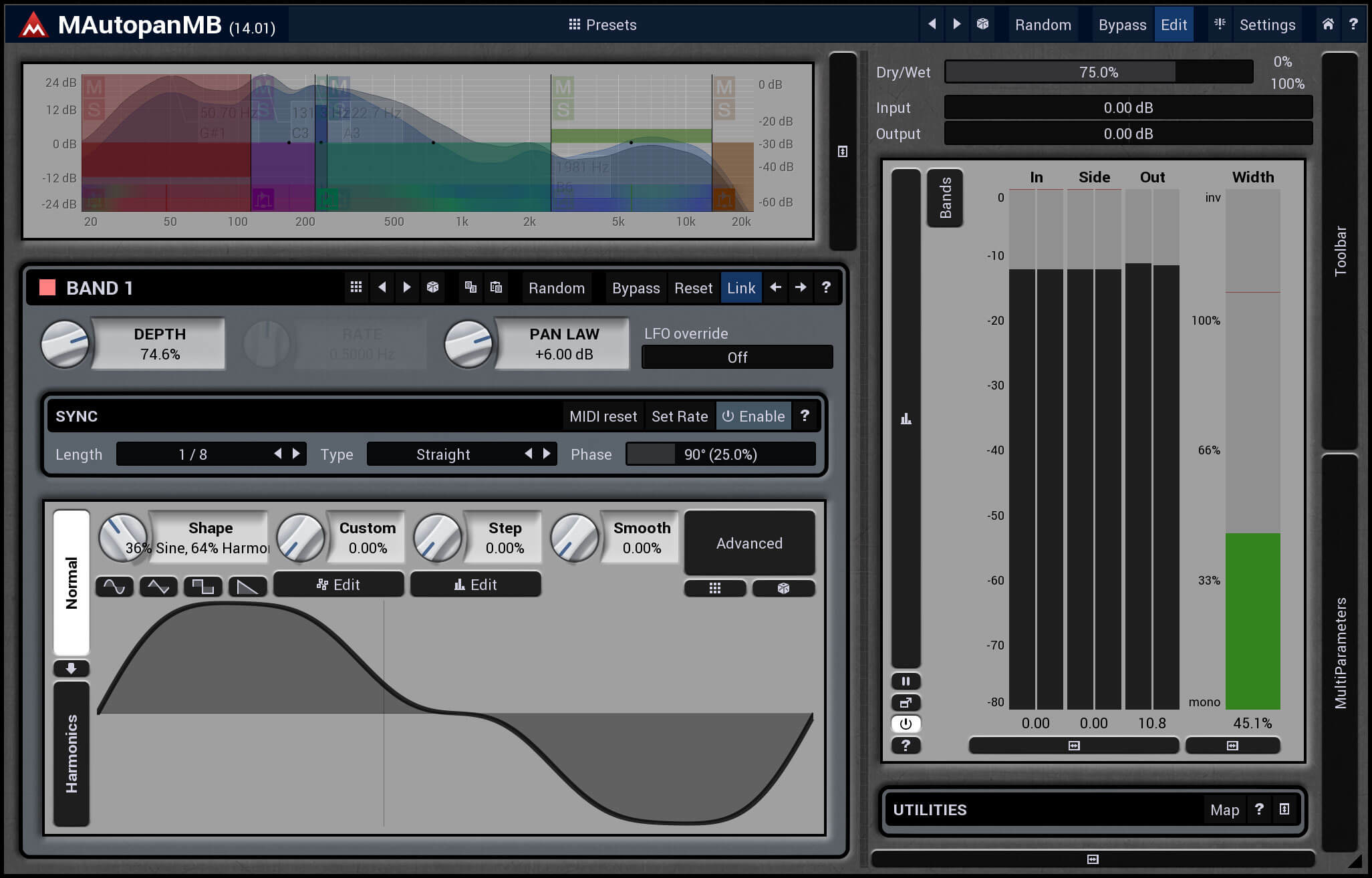Image resolution: width=1372 pixels, height=878 pixels.
Task: Toggle the meter power button
Action: [x=906, y=724]
